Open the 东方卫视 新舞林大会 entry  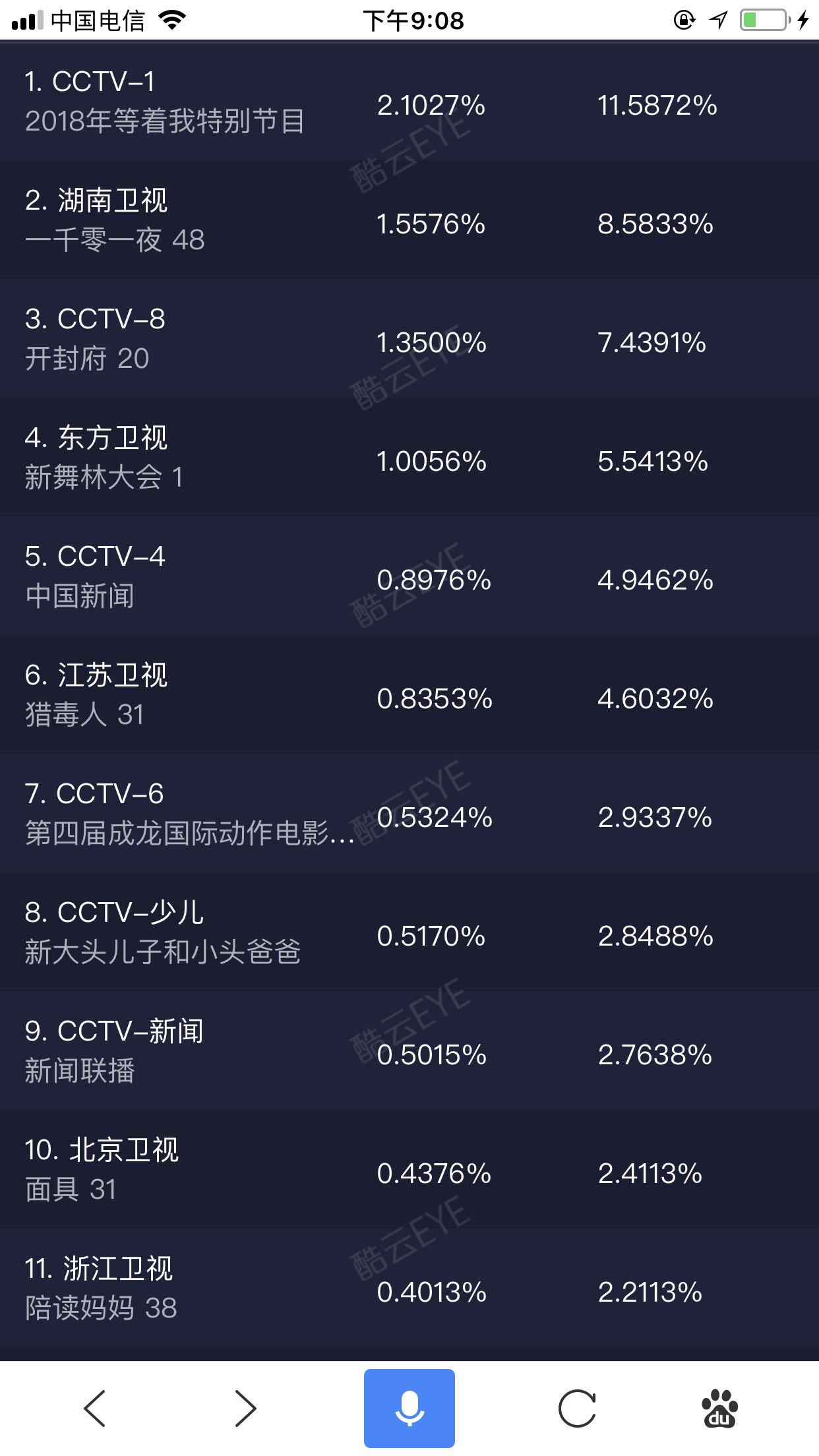pyautogui.click(x=409, y=456)
